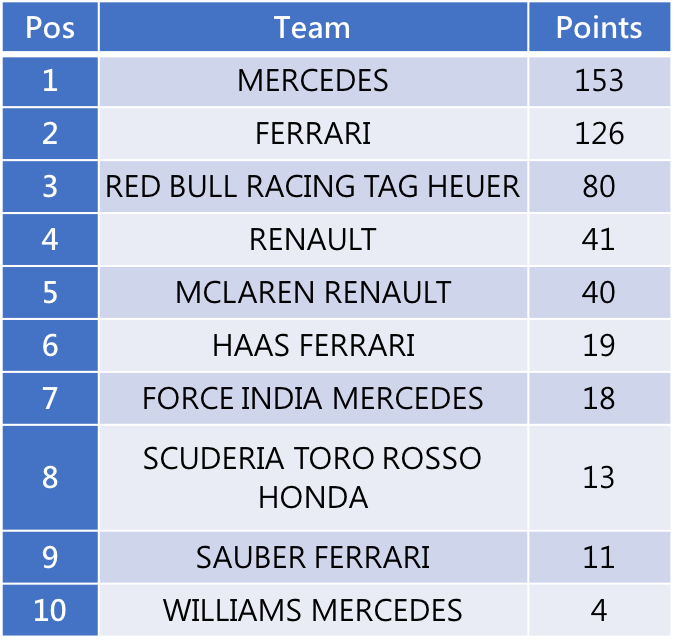Click the 153 points cell
This screenshot has height=644, width=676.
[599, 81]
